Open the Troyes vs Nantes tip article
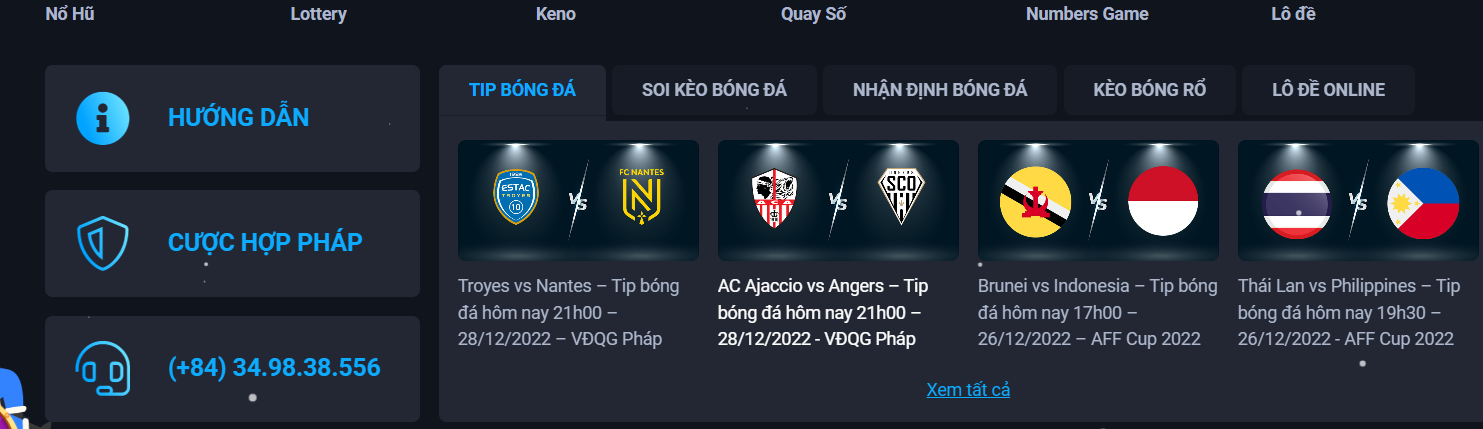 tap(568, 312)
